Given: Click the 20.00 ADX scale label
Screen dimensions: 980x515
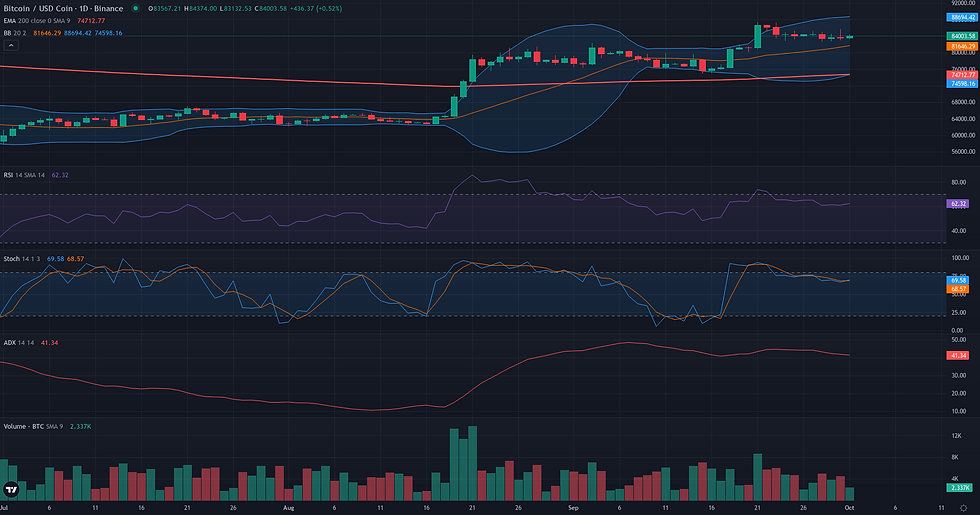Looking at the screenshot, I should pyautogui.click(x=959, y=393).
